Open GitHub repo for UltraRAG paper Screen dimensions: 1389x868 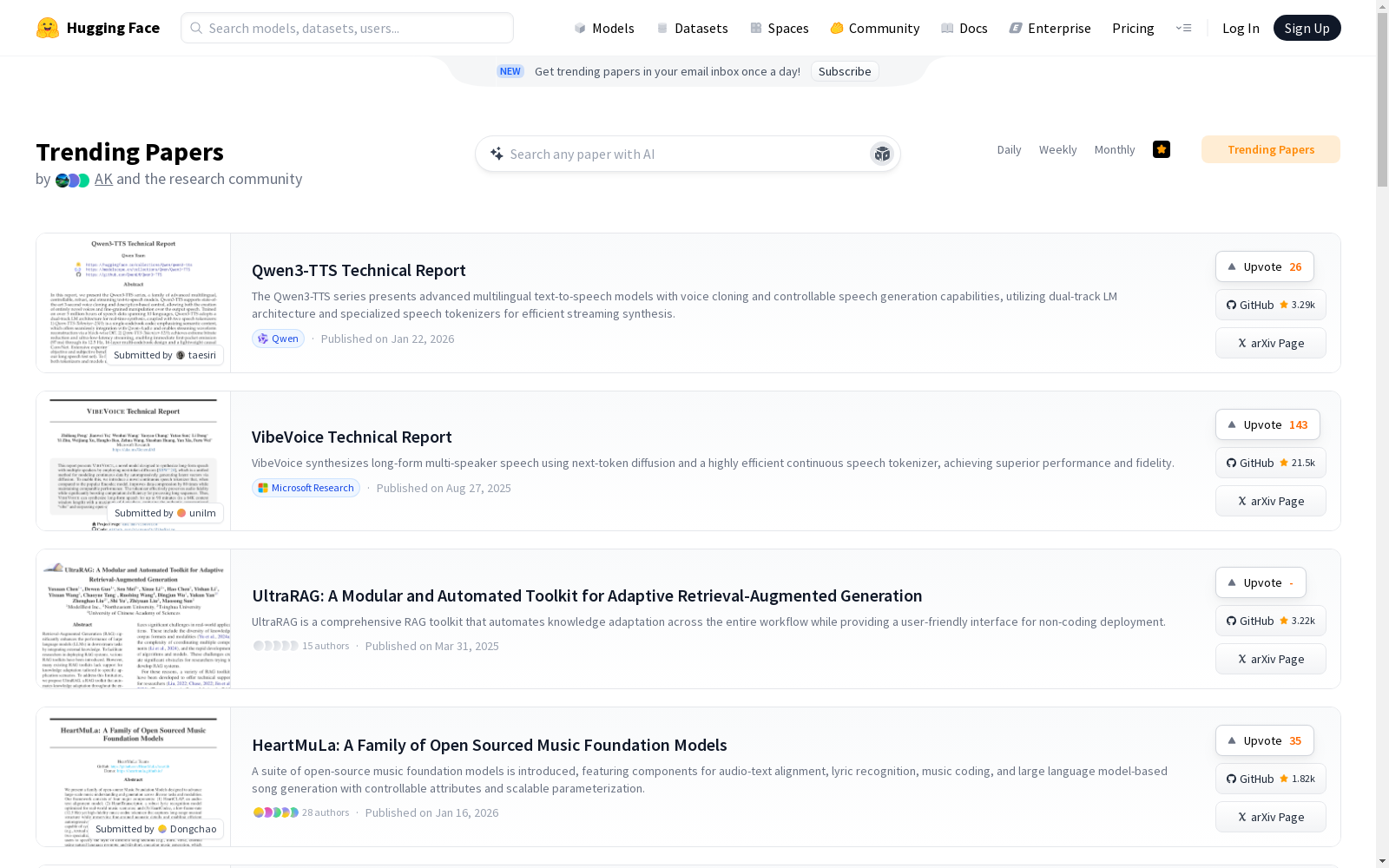[1271, 621]
